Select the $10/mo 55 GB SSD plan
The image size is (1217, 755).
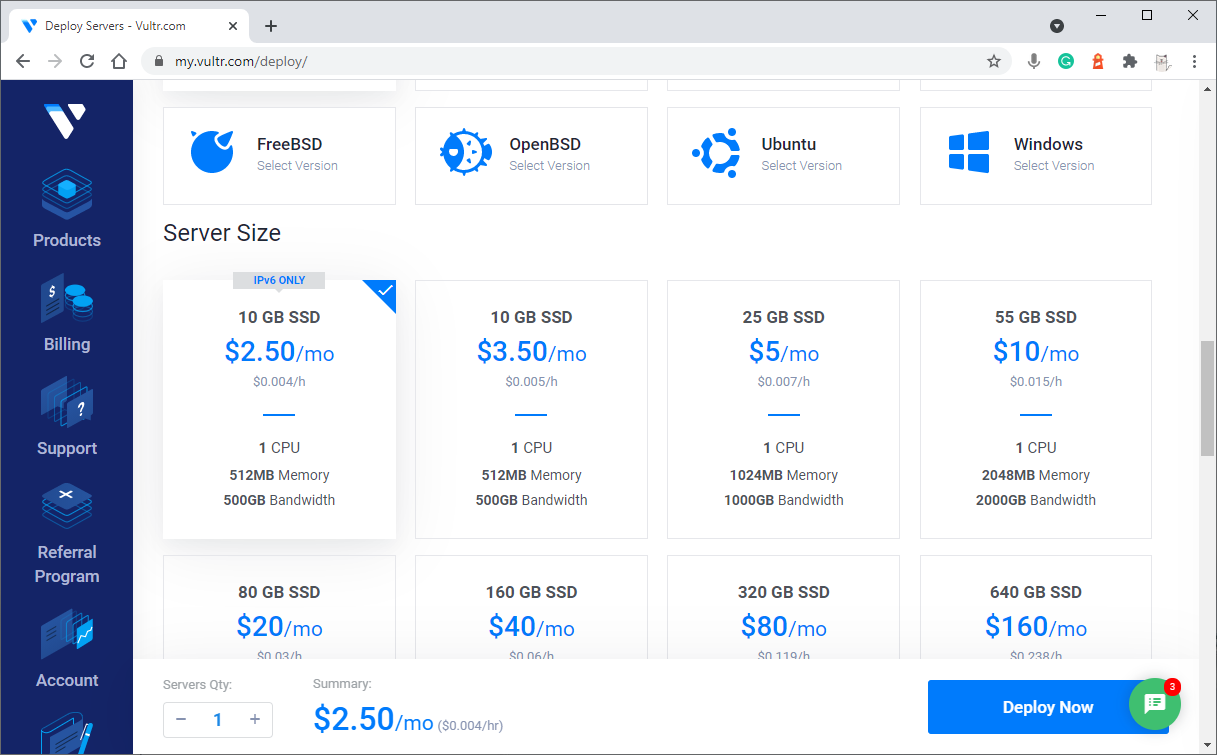(1036, 409)
